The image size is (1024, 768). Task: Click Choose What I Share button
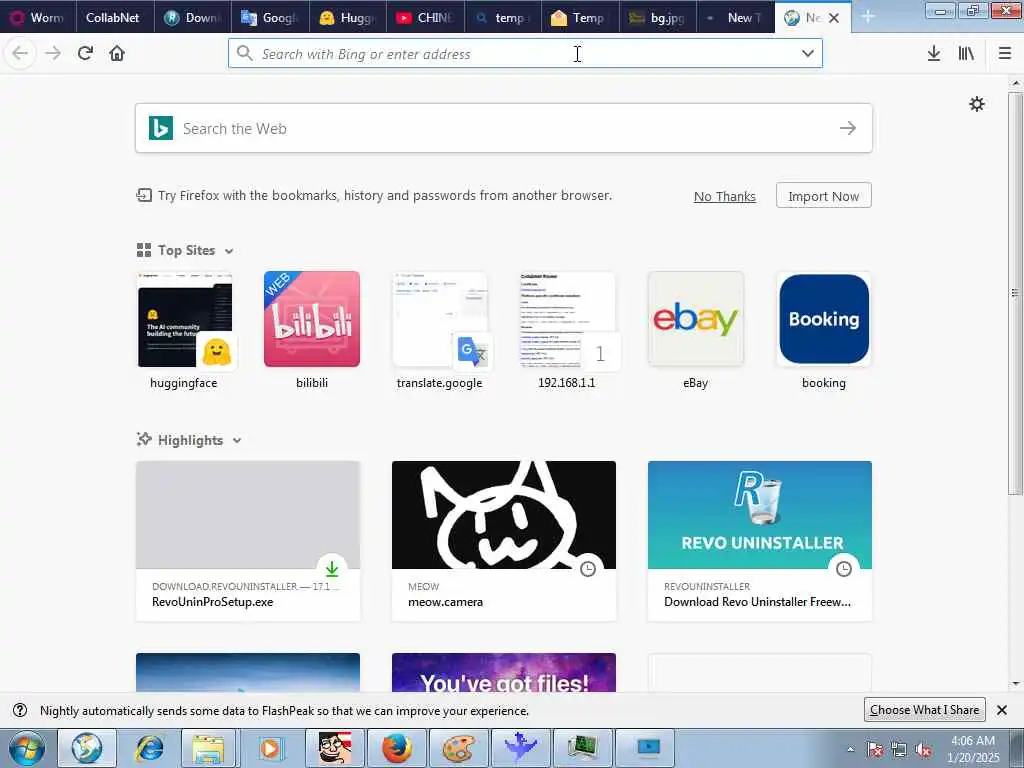coord(924,710)
